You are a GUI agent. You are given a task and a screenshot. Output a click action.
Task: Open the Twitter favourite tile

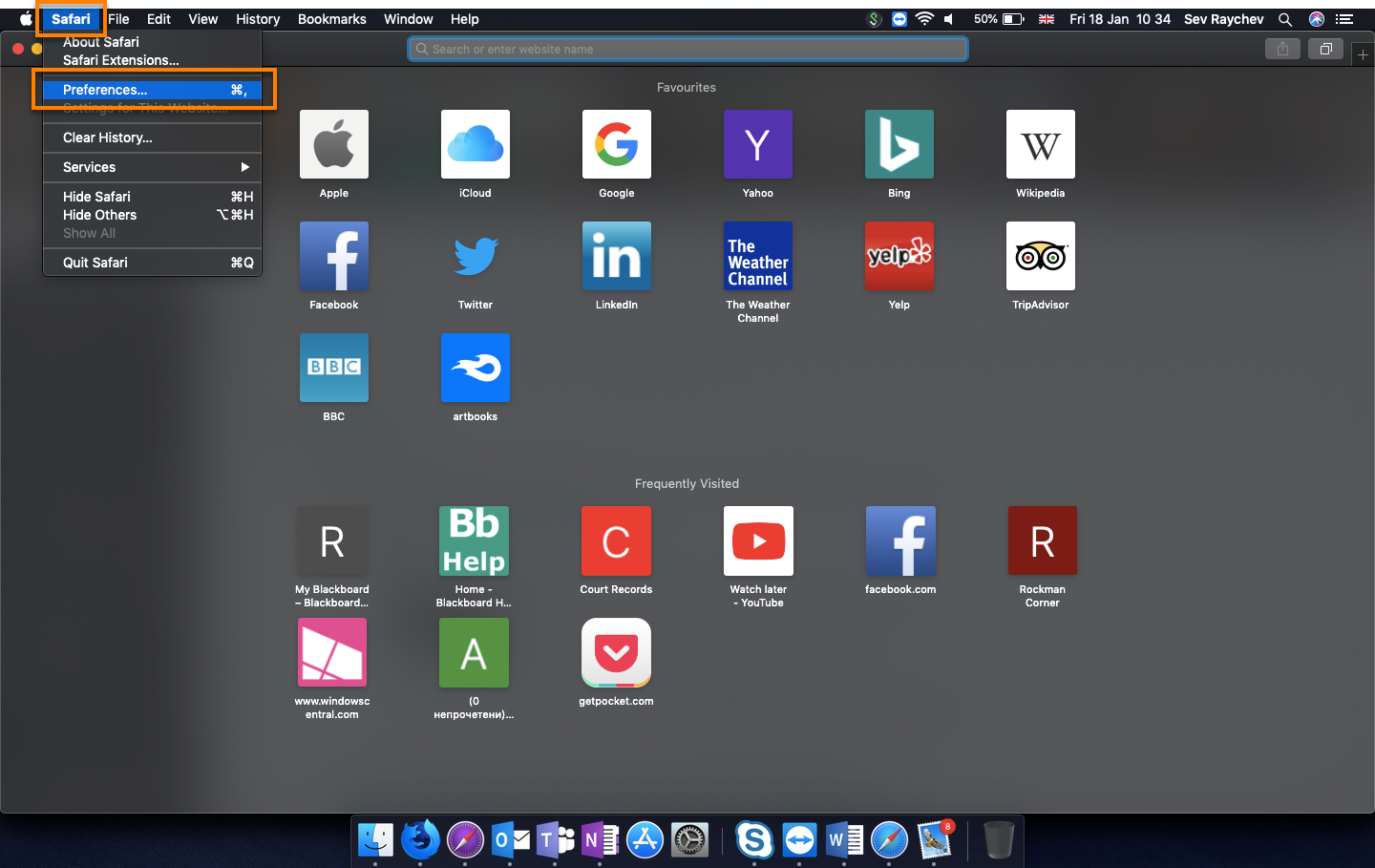tap(476, 256)
